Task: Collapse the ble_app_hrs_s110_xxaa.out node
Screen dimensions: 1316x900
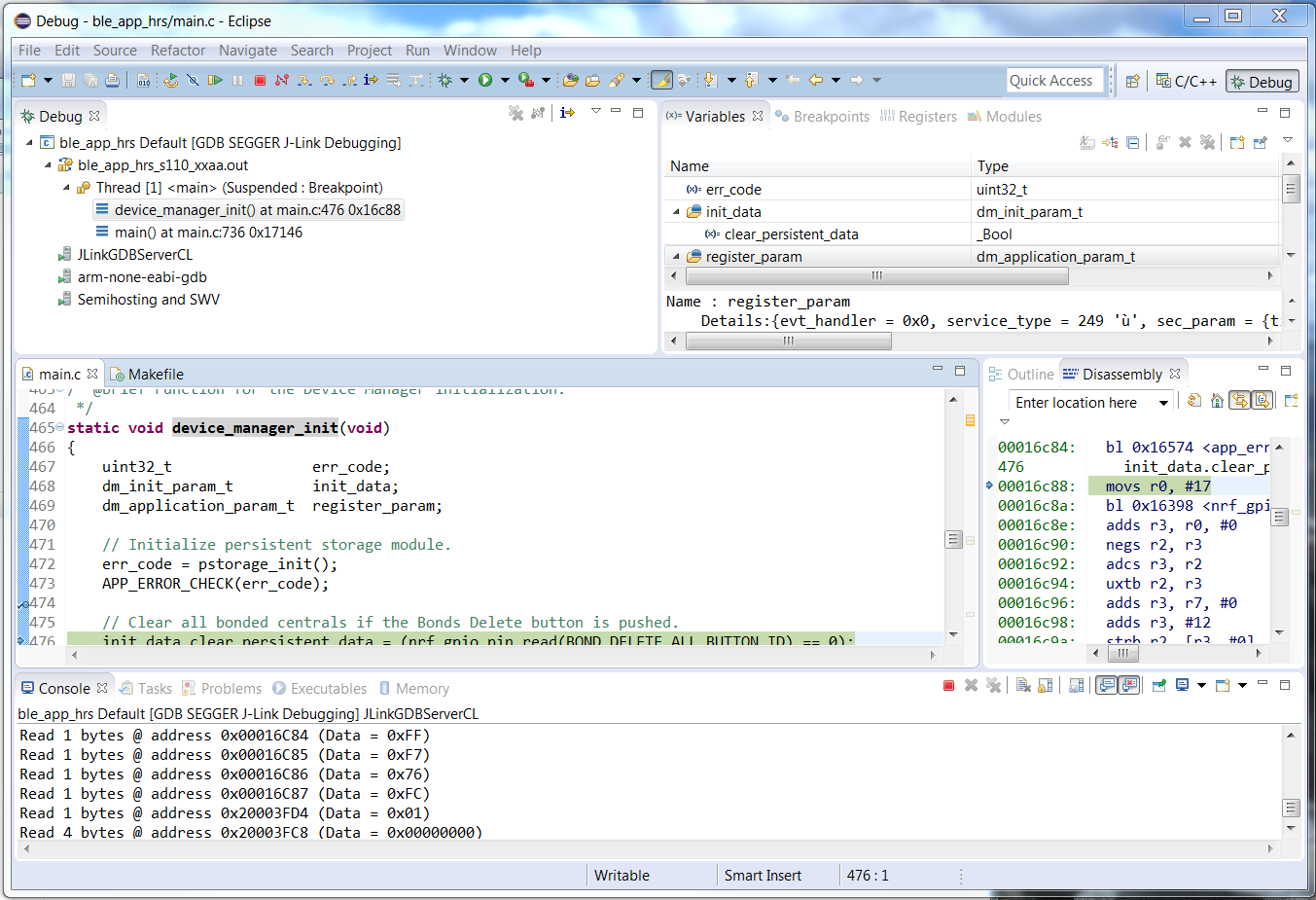Action: click(x=48, y=165)
